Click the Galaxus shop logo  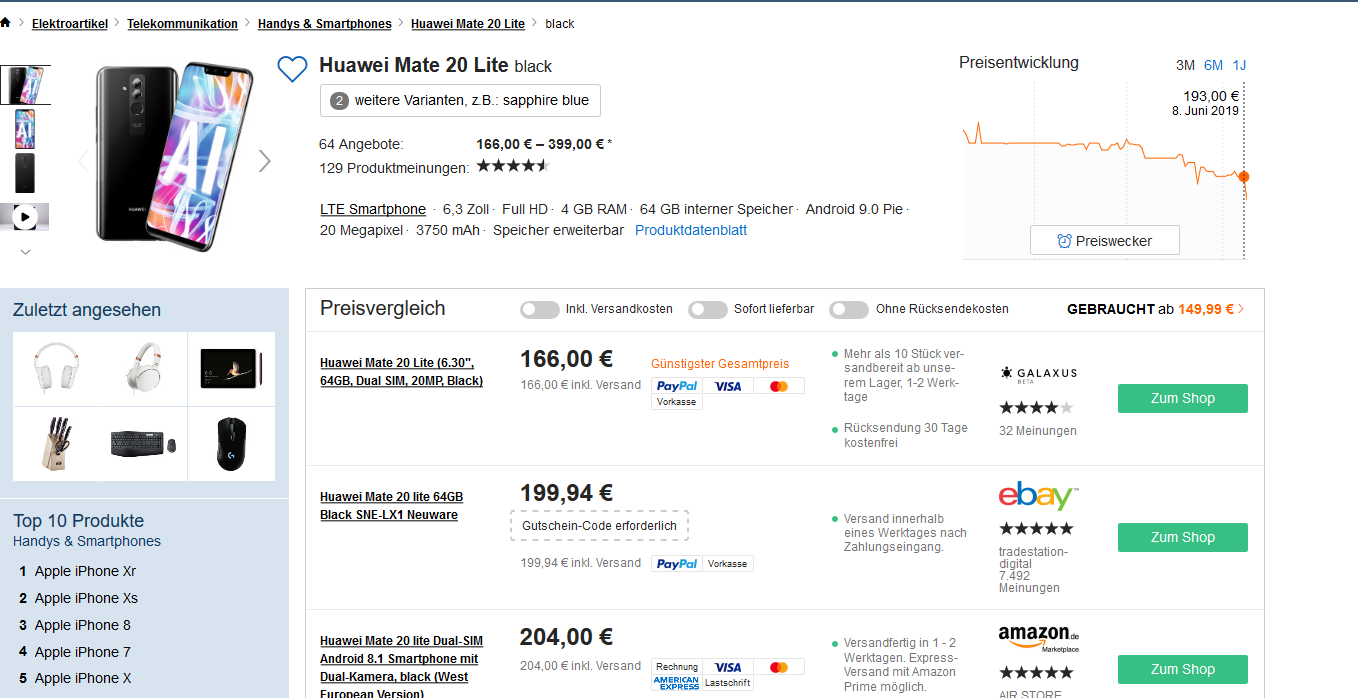pos(1038,373)
